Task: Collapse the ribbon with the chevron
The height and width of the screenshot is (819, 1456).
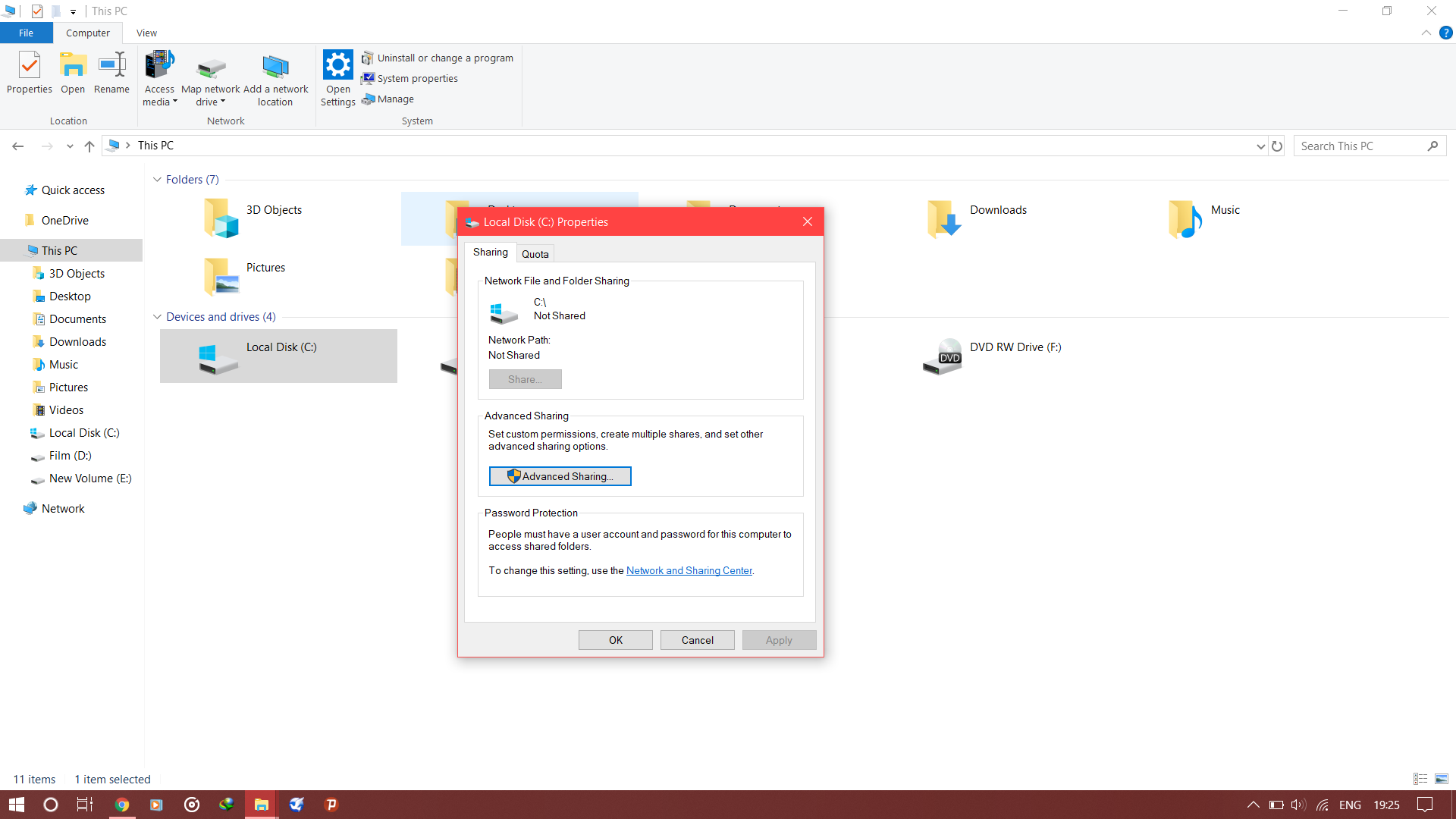Action: point(1426,33)
